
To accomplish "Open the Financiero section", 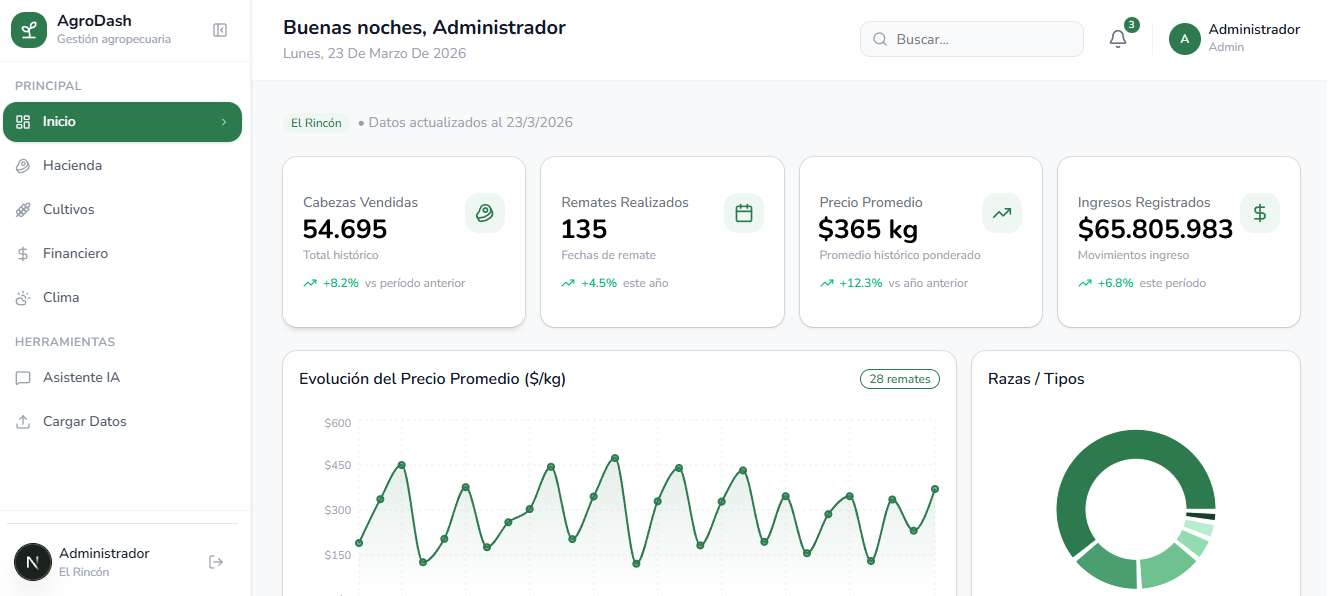I will (75, 254).
